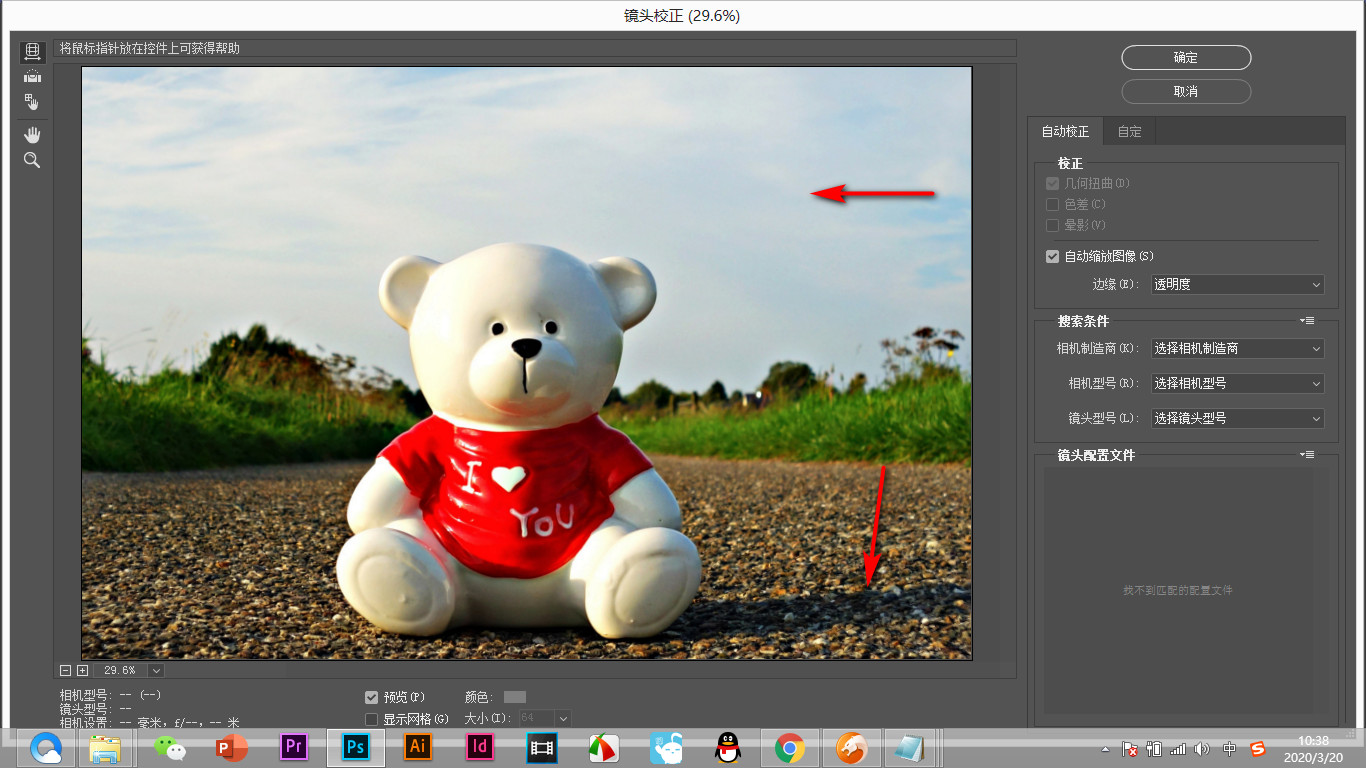The image size is (1366, 768).
Task: Click the 确定 button
Action: point(1186,58)
